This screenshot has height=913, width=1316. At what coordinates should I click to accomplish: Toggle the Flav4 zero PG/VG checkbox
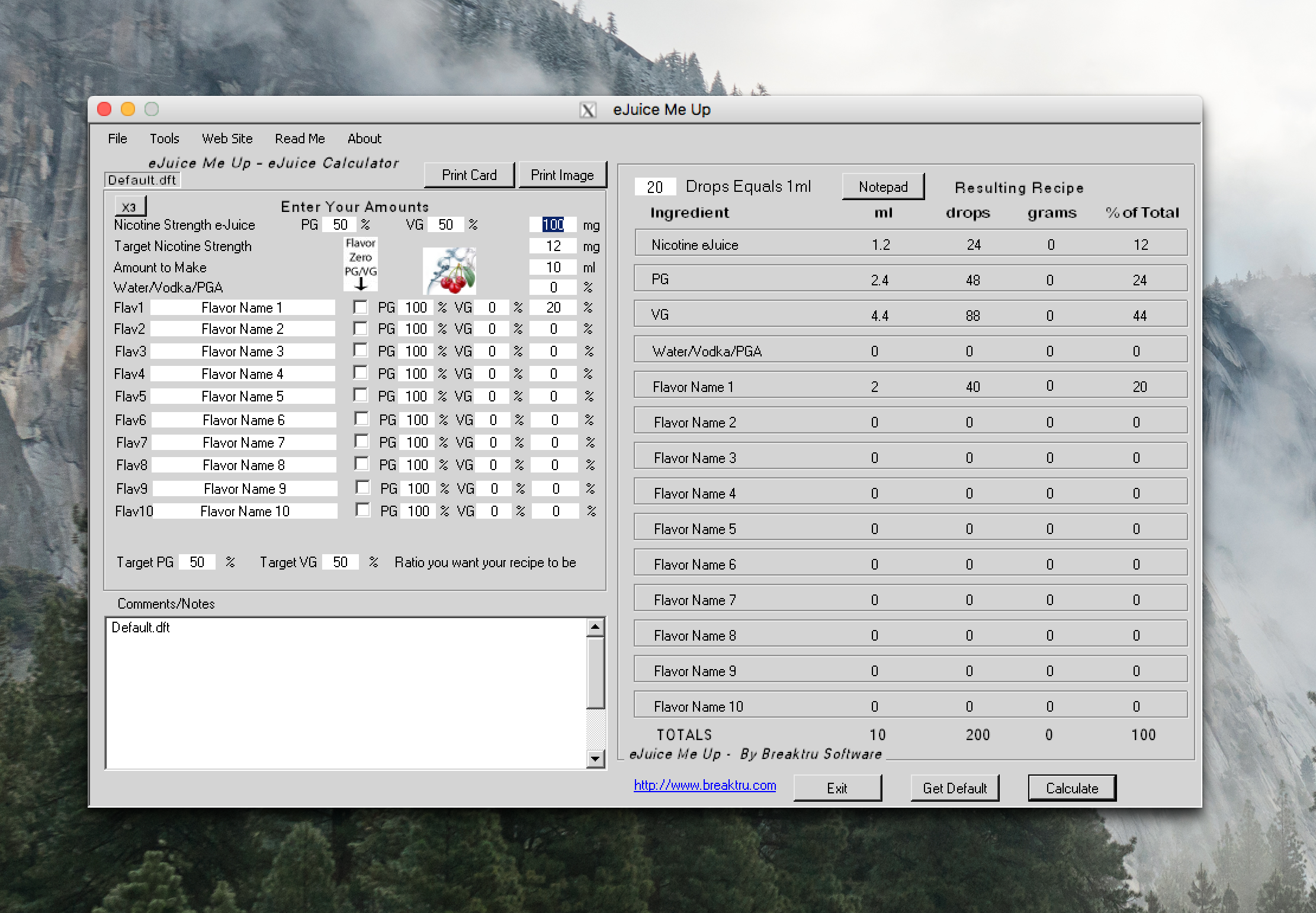point(360,372)
